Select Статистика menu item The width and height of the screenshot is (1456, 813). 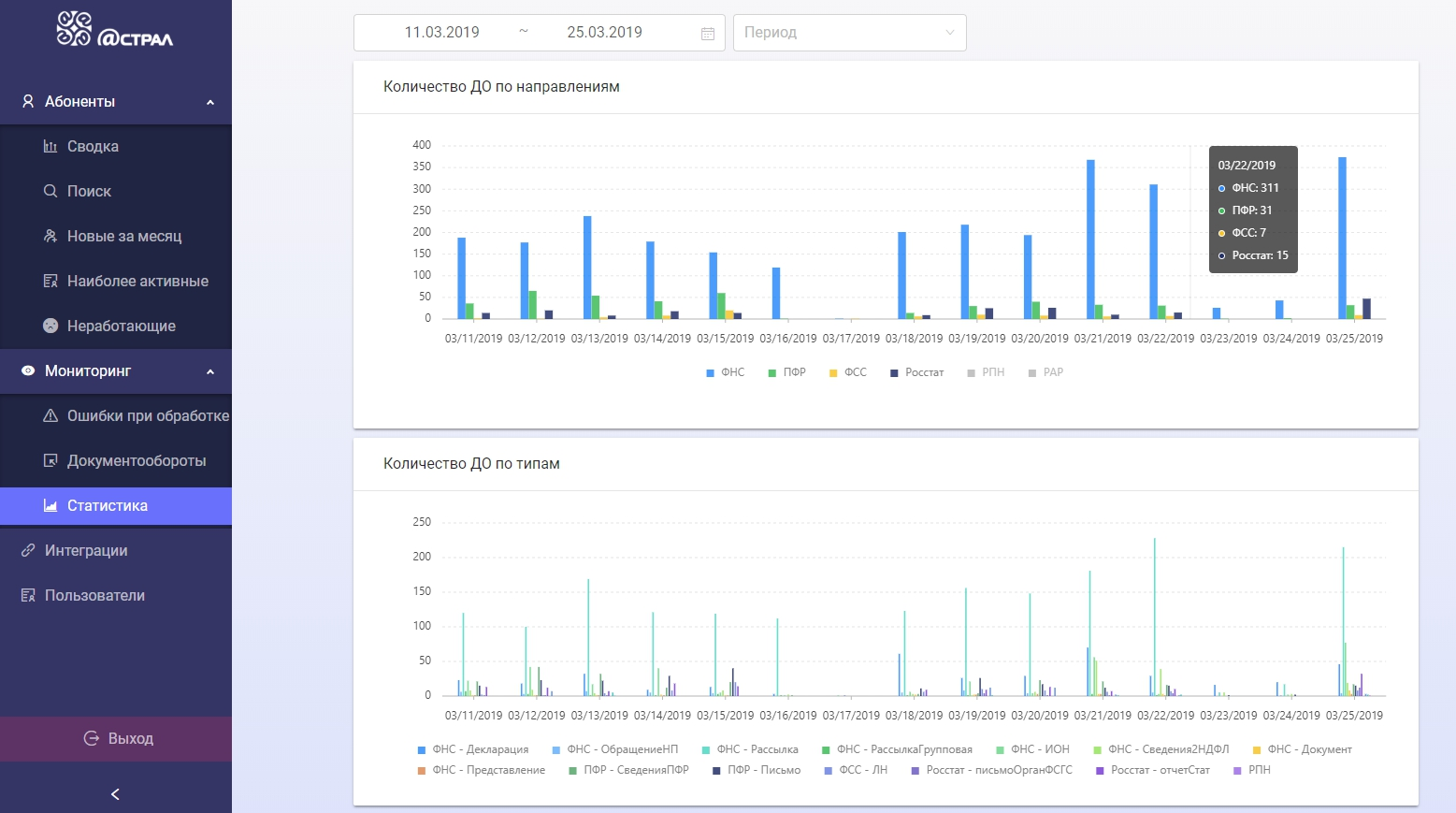click(116, 505)
